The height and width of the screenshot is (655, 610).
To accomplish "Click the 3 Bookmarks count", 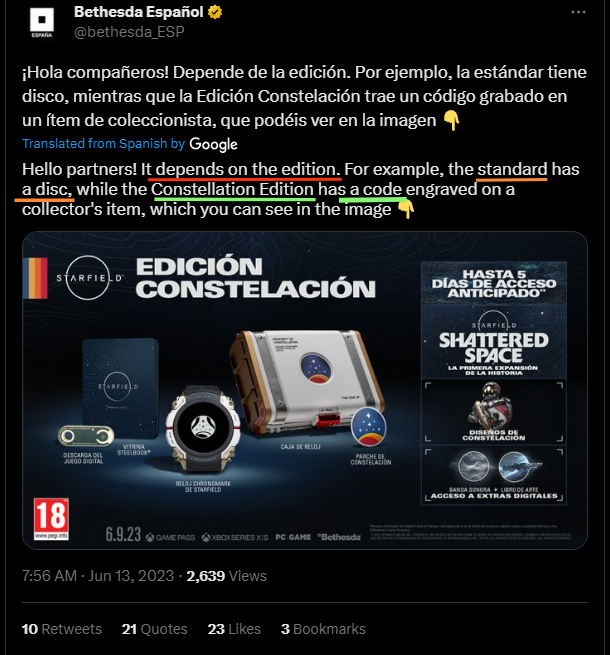I will (x=323, y=629).
